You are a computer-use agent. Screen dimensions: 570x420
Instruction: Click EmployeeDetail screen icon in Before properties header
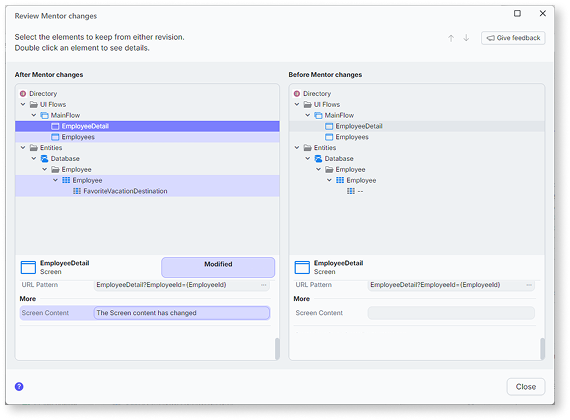302,267
